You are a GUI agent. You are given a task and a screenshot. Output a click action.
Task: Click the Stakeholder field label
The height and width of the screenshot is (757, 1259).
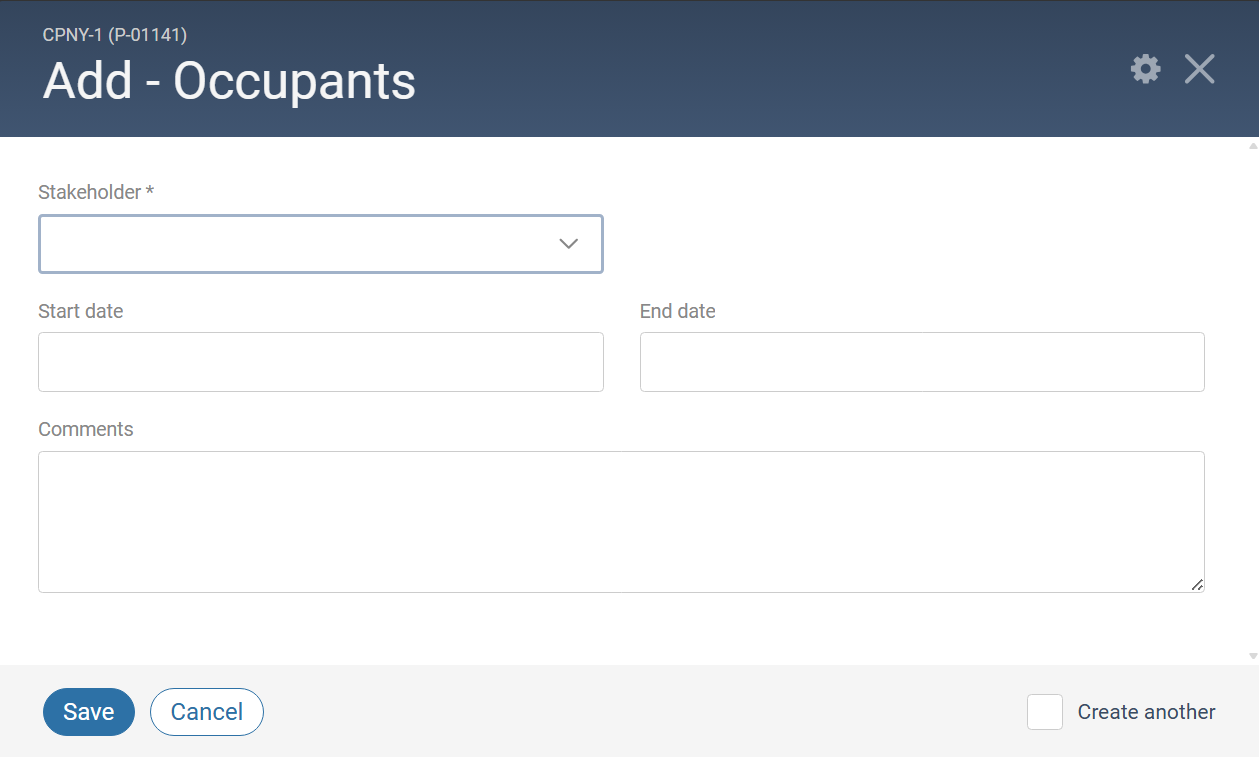tap(96, 192)
